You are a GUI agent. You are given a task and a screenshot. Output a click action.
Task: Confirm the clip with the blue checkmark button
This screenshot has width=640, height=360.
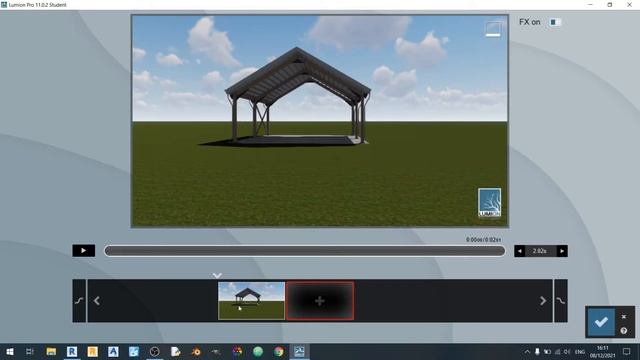click(x=601, y=322)
